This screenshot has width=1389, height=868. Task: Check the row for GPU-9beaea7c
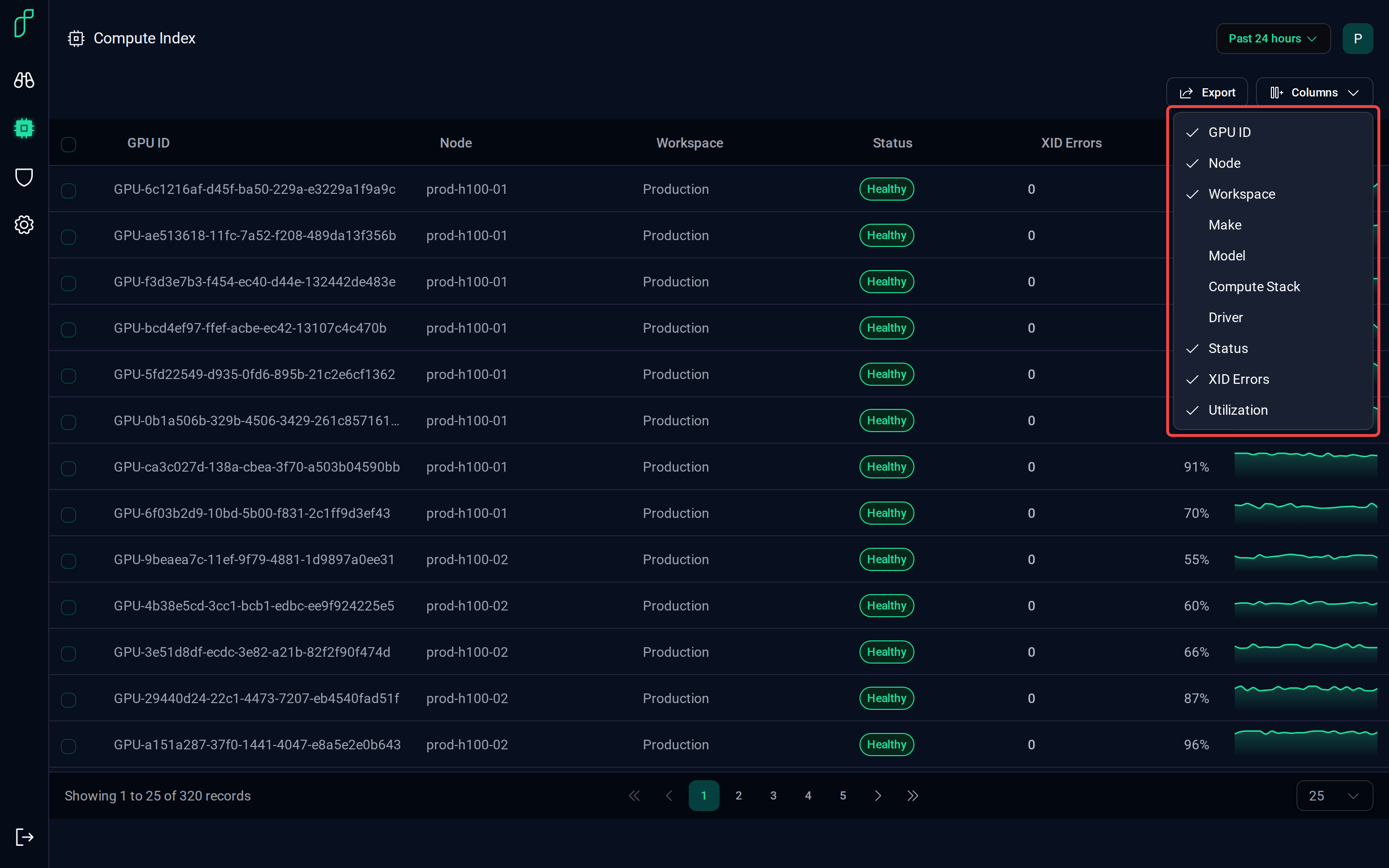[x=69, y=560]
